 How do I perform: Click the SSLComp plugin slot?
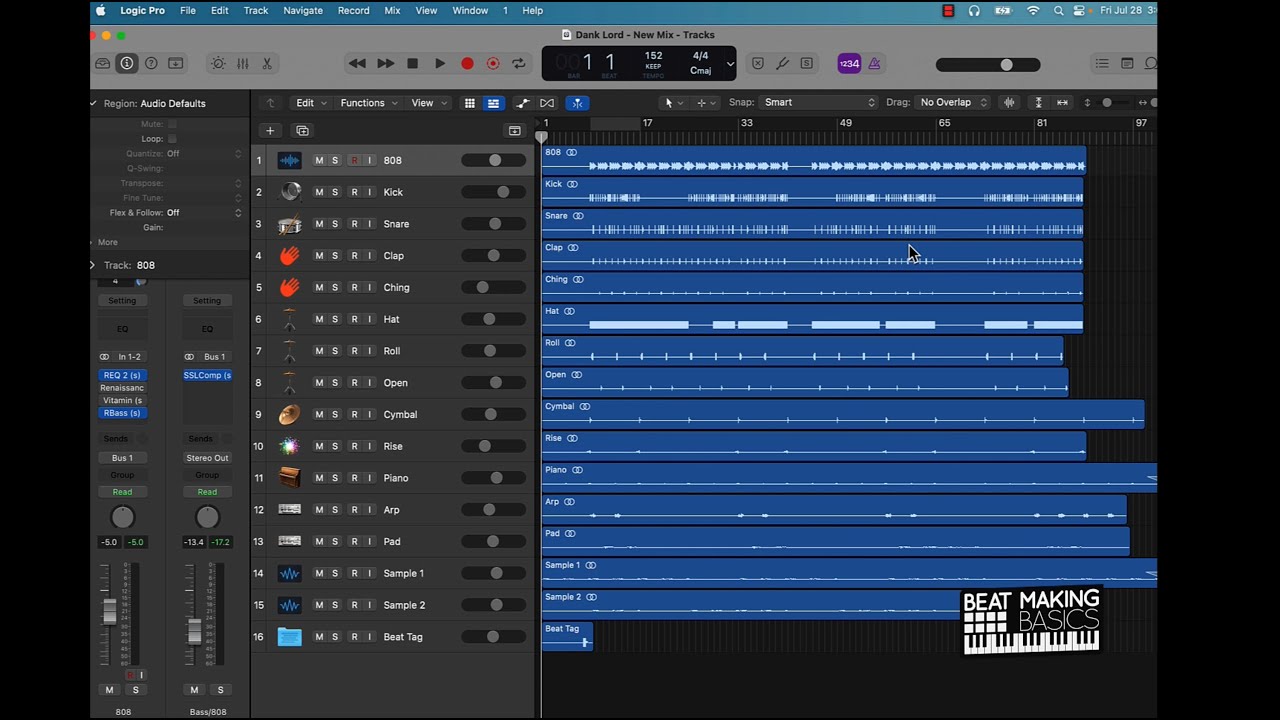coord(207,375)
